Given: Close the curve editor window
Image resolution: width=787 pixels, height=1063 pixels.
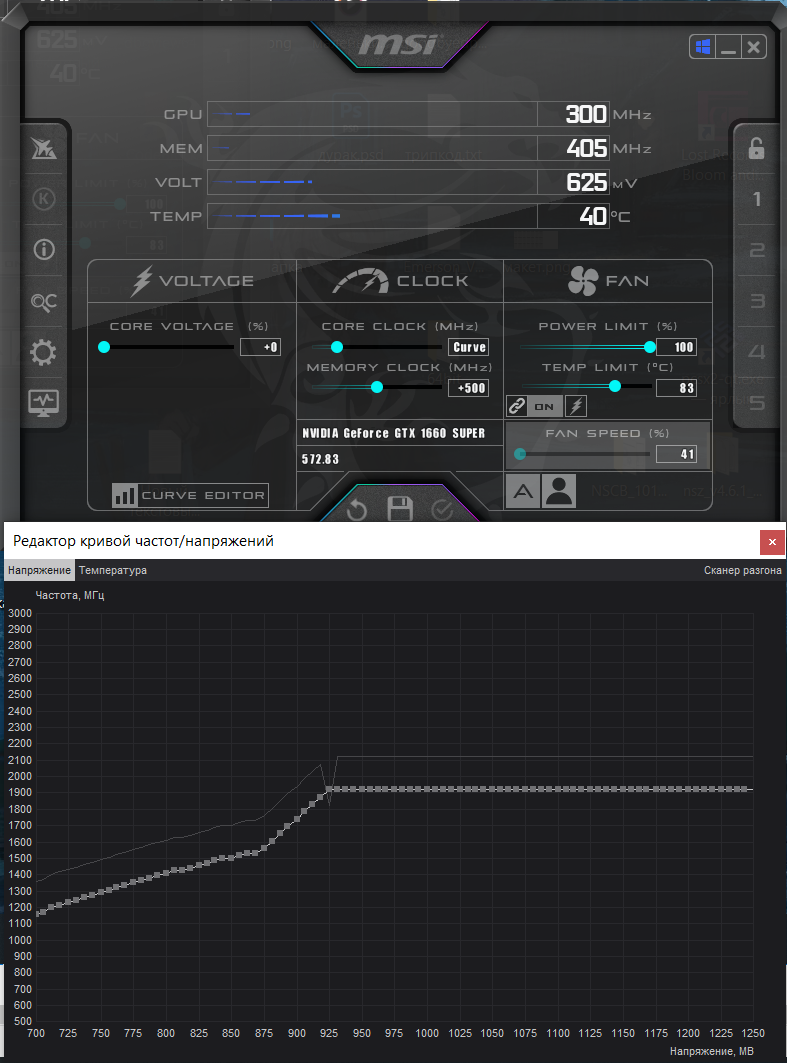Looking at the screenshot, I should click(772, 542).
